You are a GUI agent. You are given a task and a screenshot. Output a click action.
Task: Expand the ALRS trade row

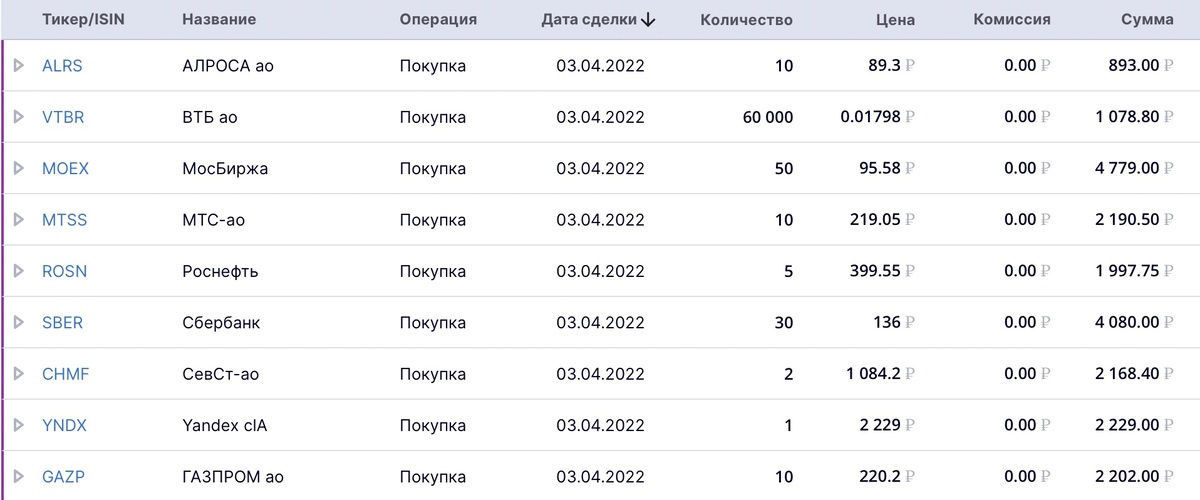pyautogui.click(x=18, y=66)
